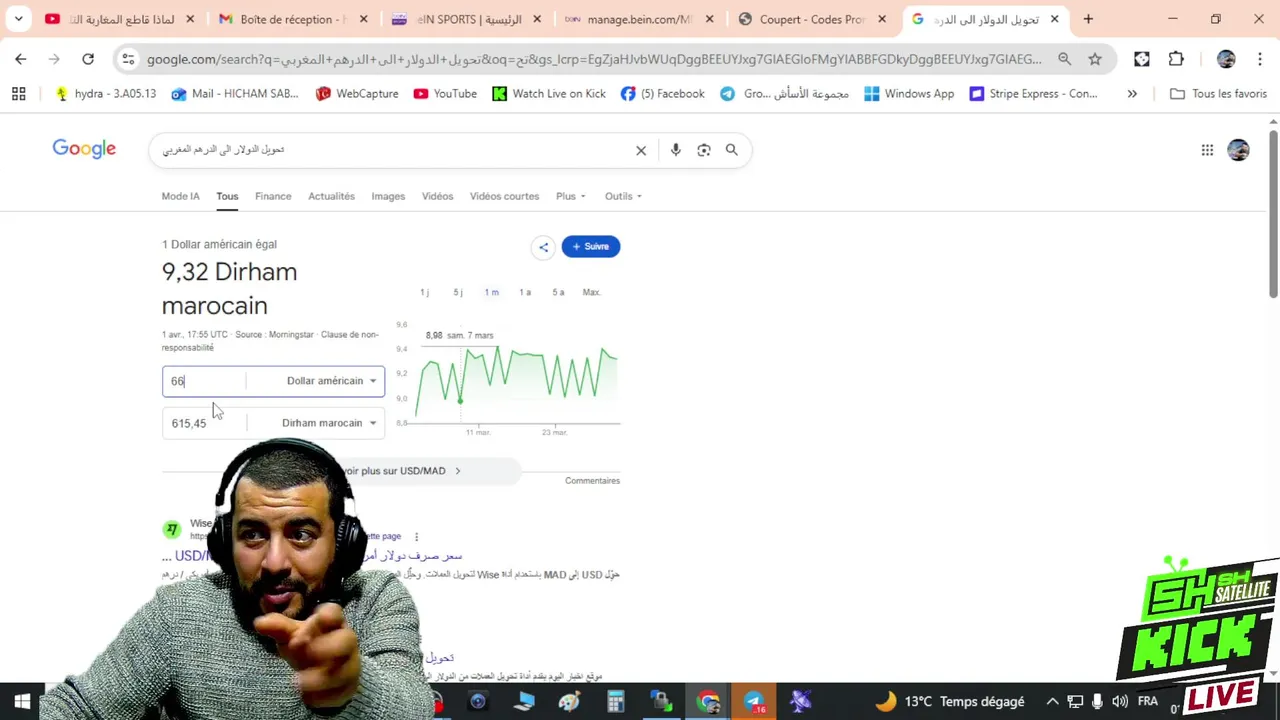Open the Dollar américain currency dropdown

coord(331,381)
